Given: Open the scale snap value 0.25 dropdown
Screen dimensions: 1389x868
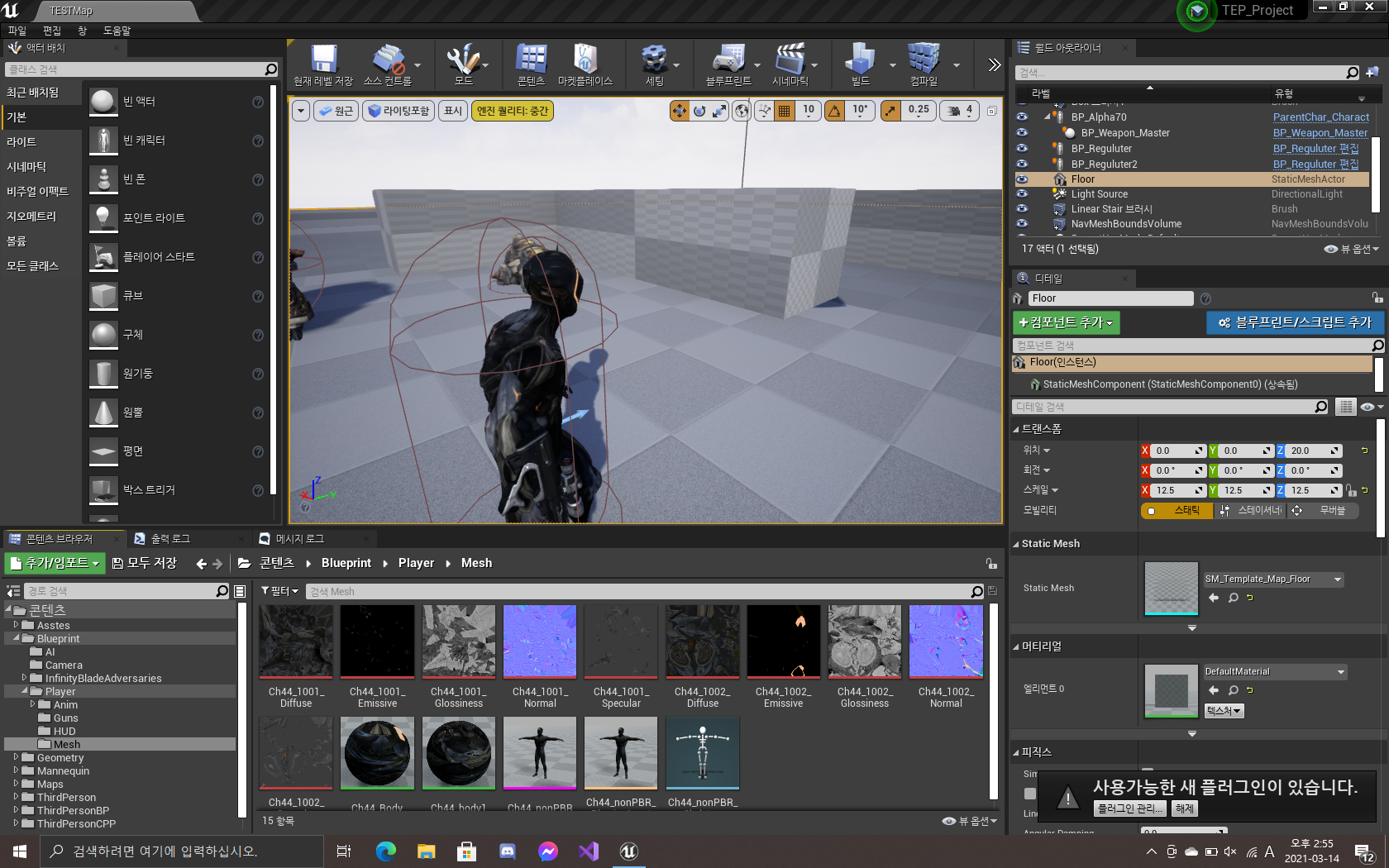Looking at the screenshot, I should tap(919, 111).
